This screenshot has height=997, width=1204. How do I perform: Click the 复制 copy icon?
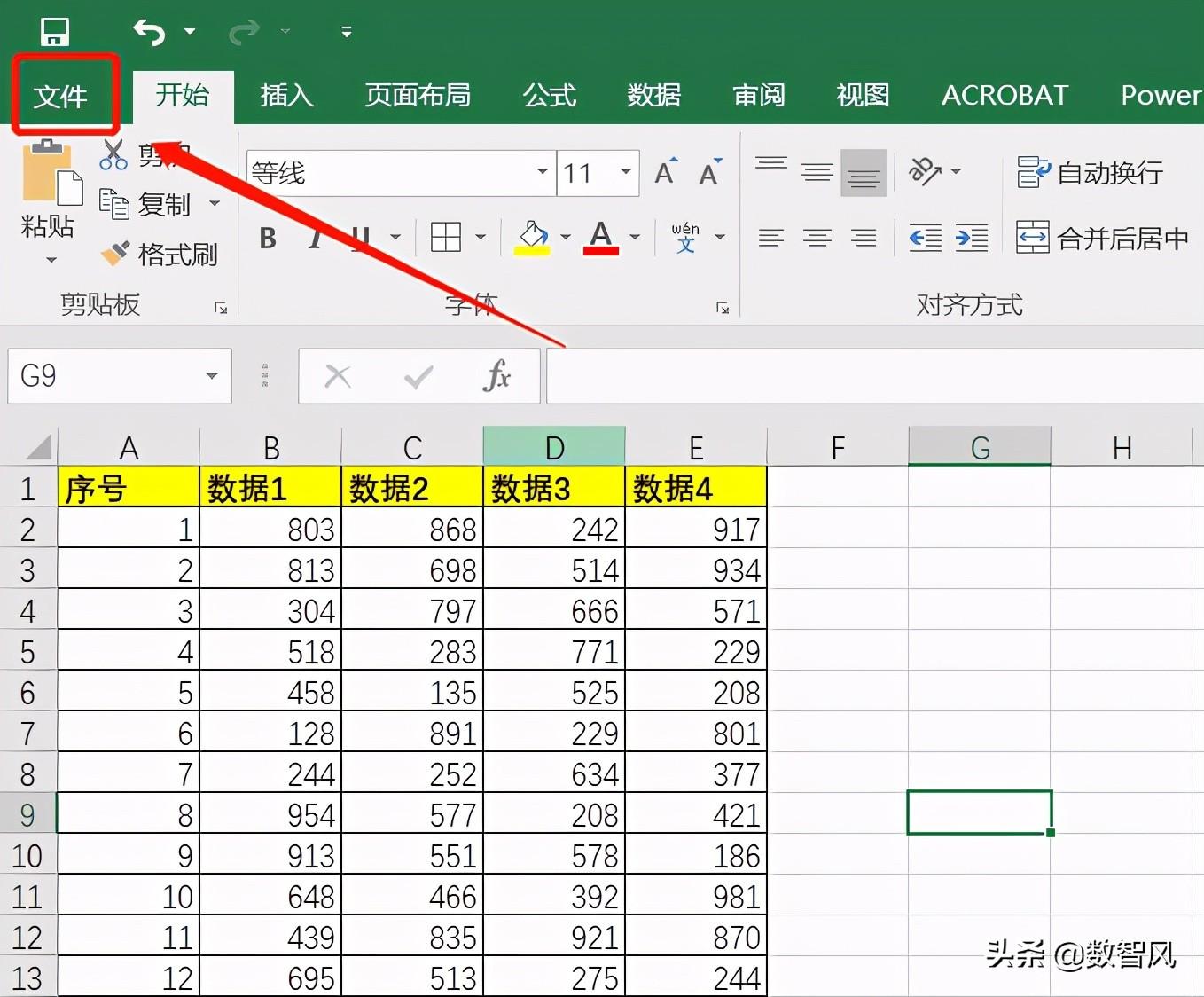(x=114, y=204)
